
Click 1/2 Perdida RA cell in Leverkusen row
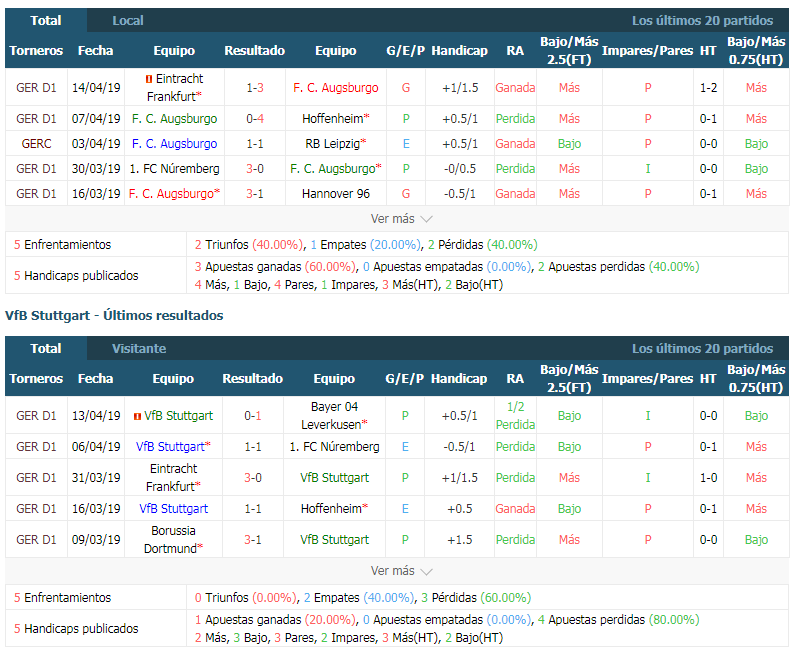point(515,416)
